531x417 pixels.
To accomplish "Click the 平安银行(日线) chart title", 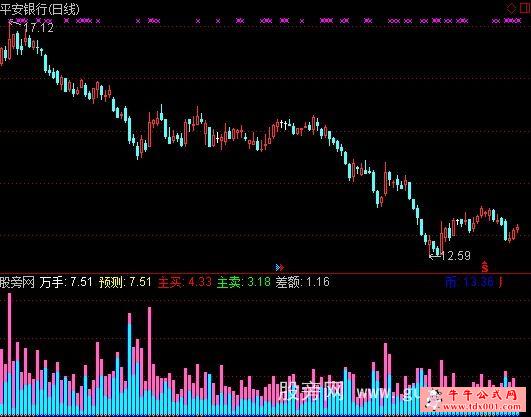I will pos(40,8).
